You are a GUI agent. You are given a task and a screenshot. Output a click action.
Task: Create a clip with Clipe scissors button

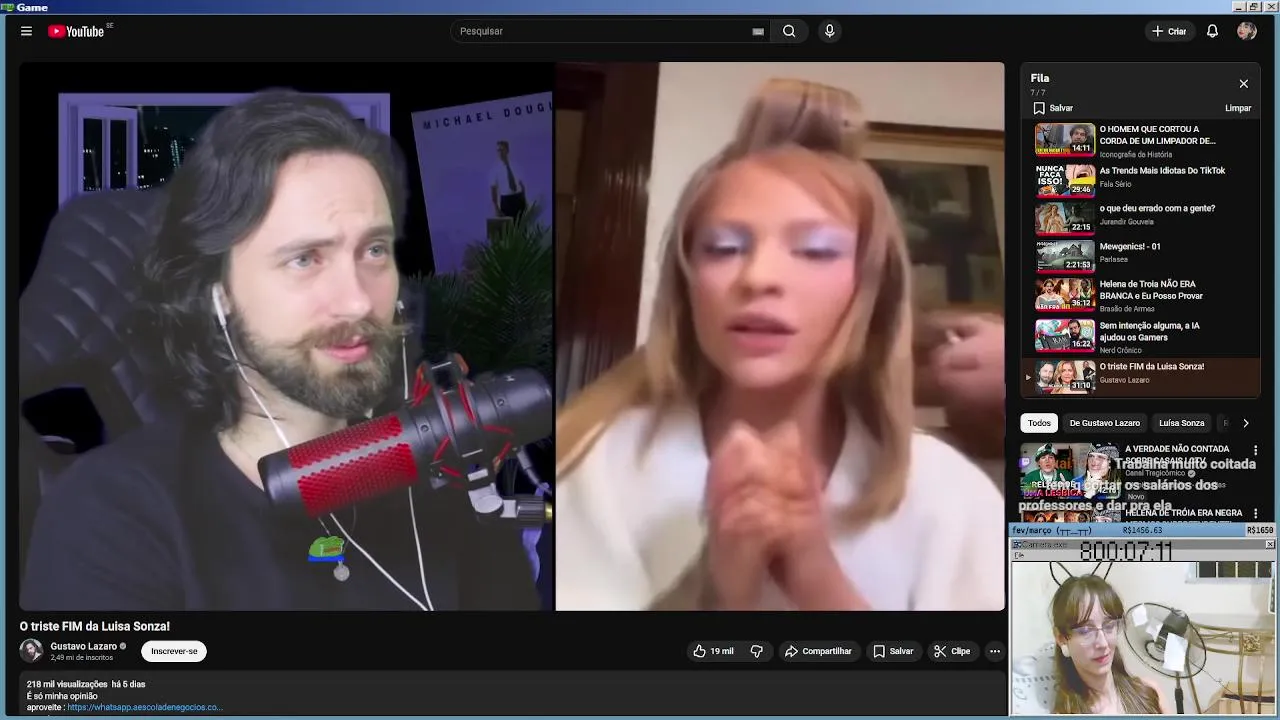(952, 651)
